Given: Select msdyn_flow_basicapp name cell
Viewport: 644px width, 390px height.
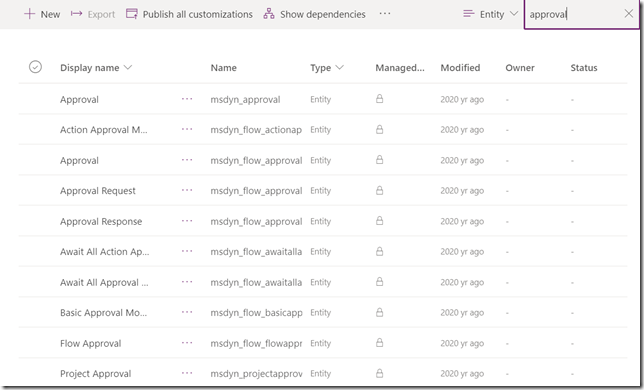Looking at the screenshot, I should point(256,313).
